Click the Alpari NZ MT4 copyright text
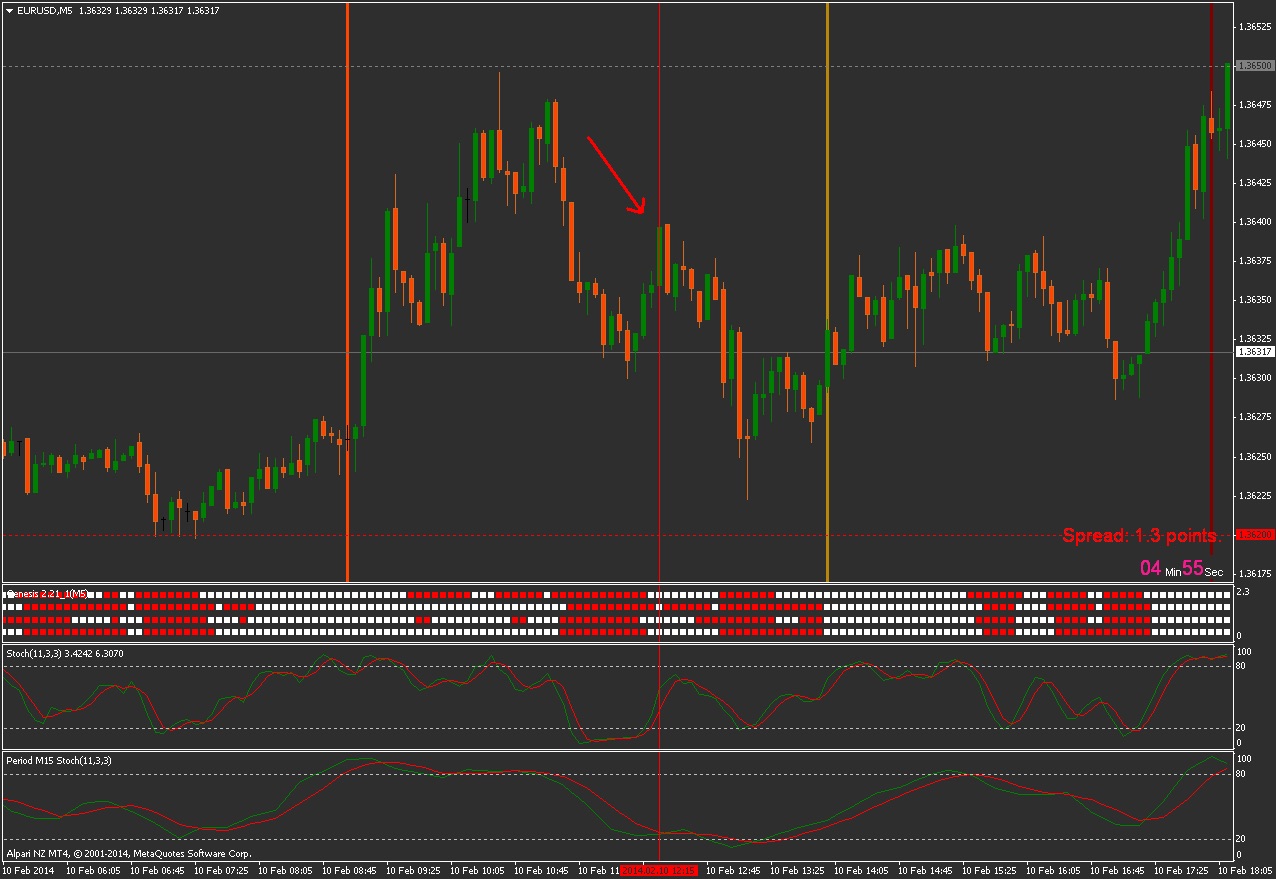The height and width of the screenshot is (879, 1276). click(x=128, y=854)
